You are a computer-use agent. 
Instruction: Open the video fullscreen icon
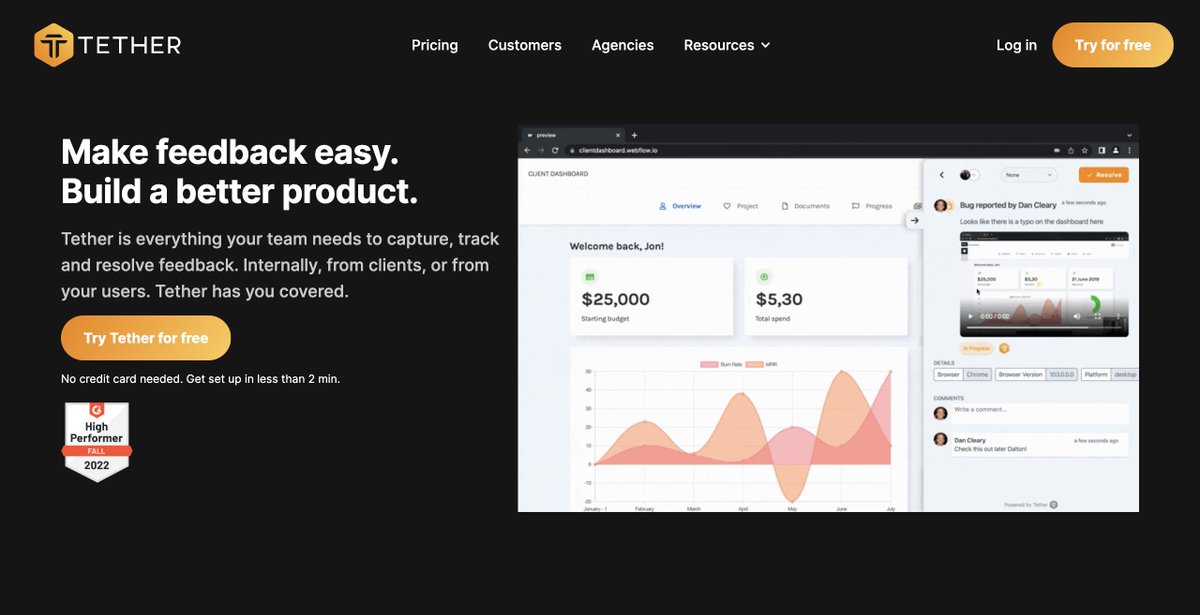coord(1098,316)
